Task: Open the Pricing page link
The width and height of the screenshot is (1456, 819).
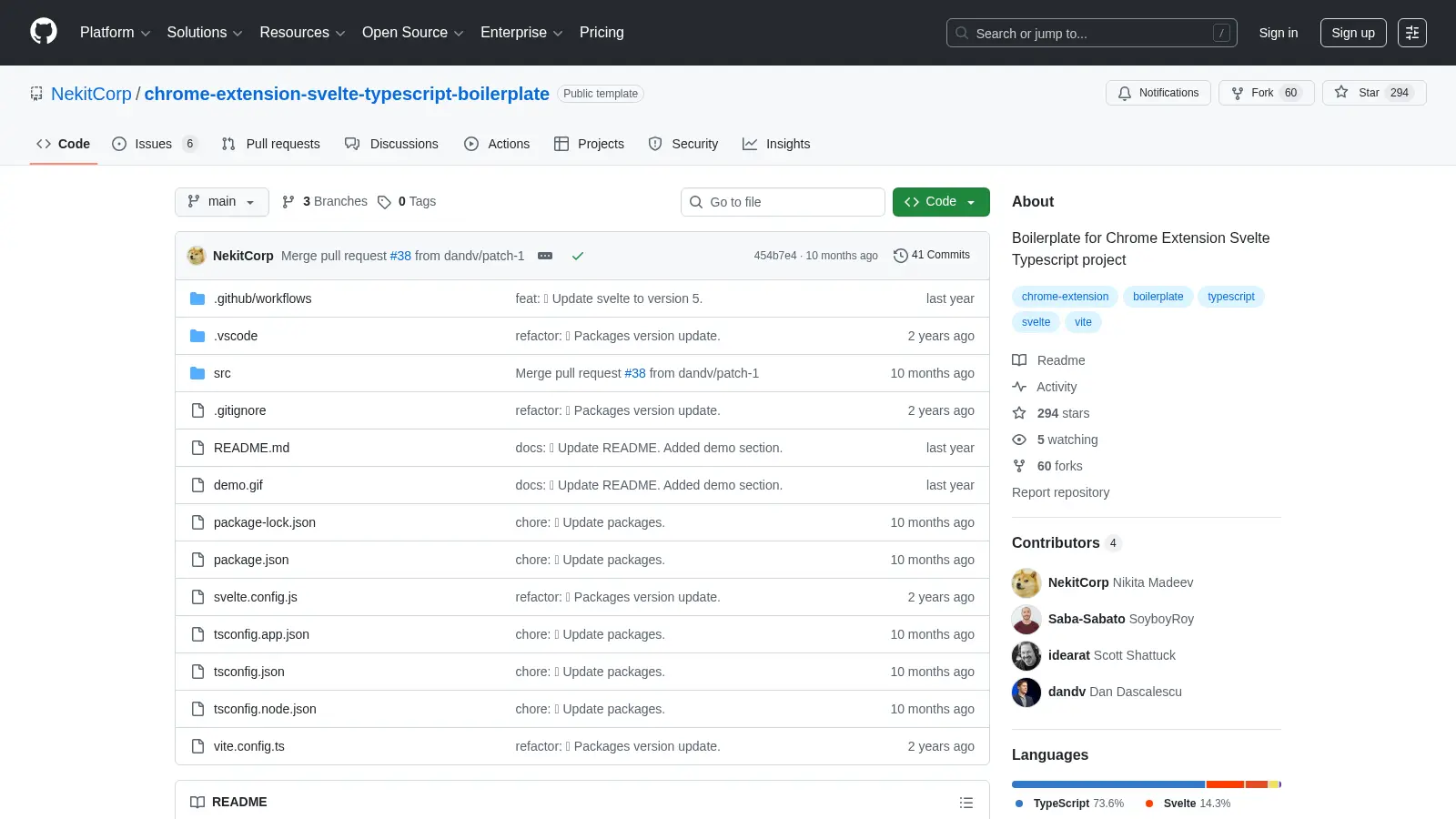Action: pos(602,33)
